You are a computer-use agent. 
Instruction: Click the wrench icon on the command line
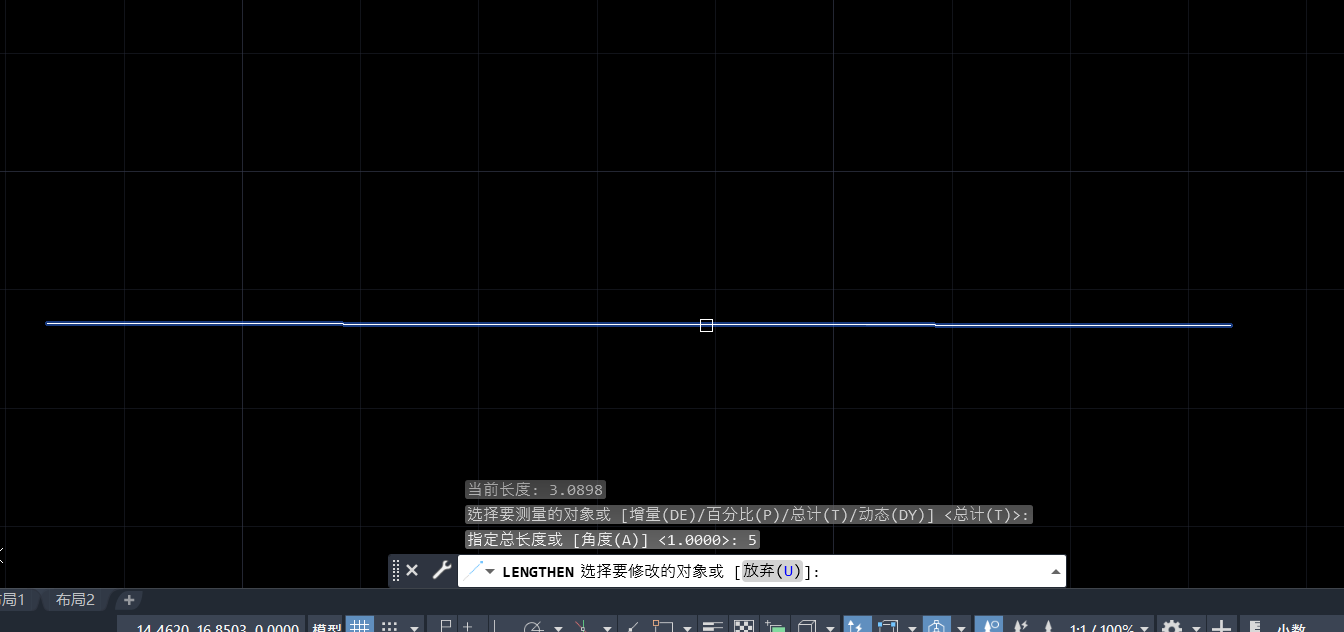[441, 570]
